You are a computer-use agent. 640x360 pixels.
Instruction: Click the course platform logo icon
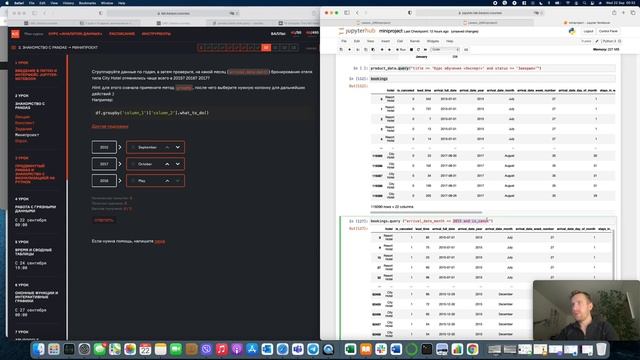click(15, 34)
